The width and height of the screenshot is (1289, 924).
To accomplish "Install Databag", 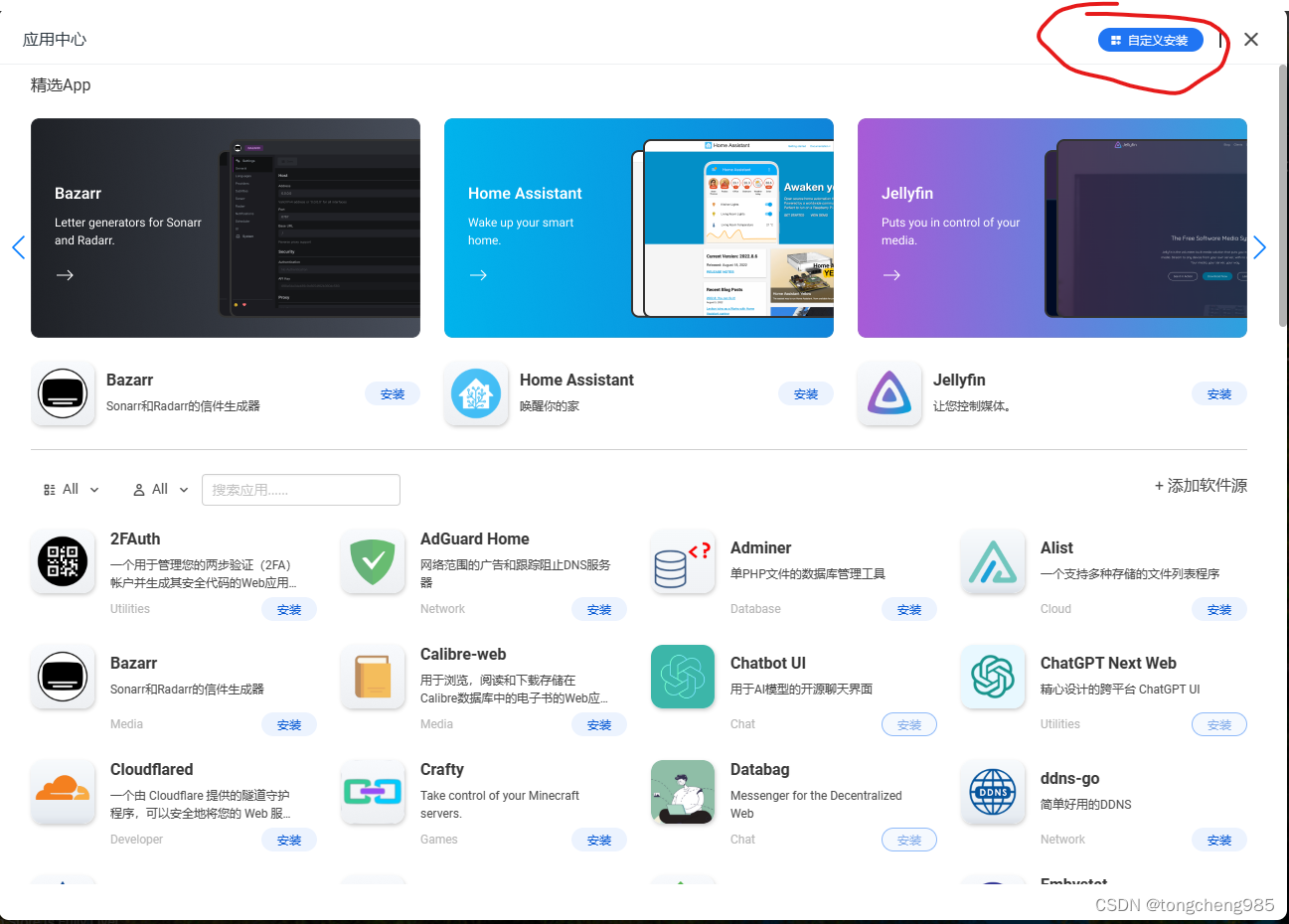I will coord(909,841).
